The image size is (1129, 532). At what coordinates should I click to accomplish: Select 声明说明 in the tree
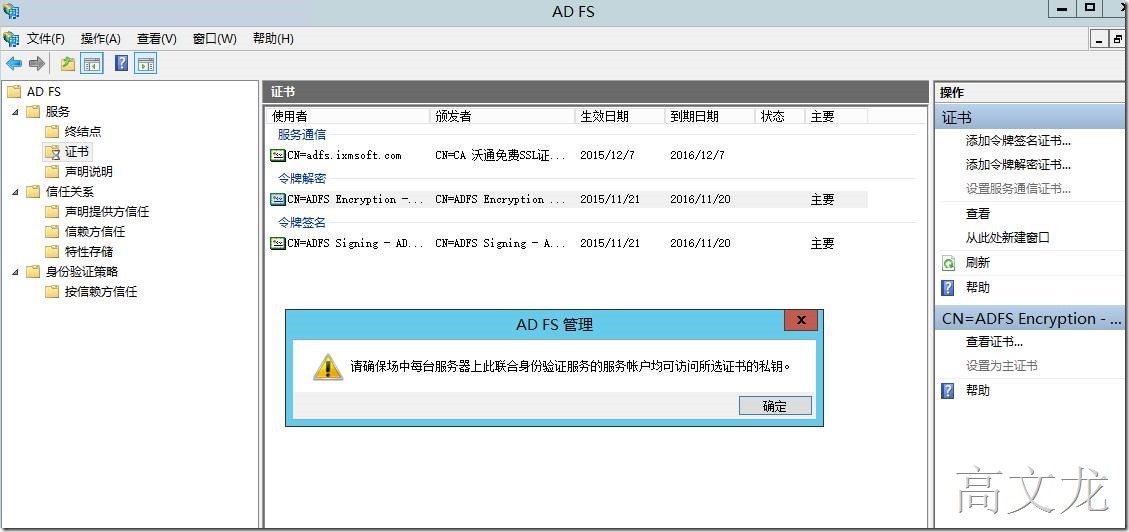pos(89,171)
